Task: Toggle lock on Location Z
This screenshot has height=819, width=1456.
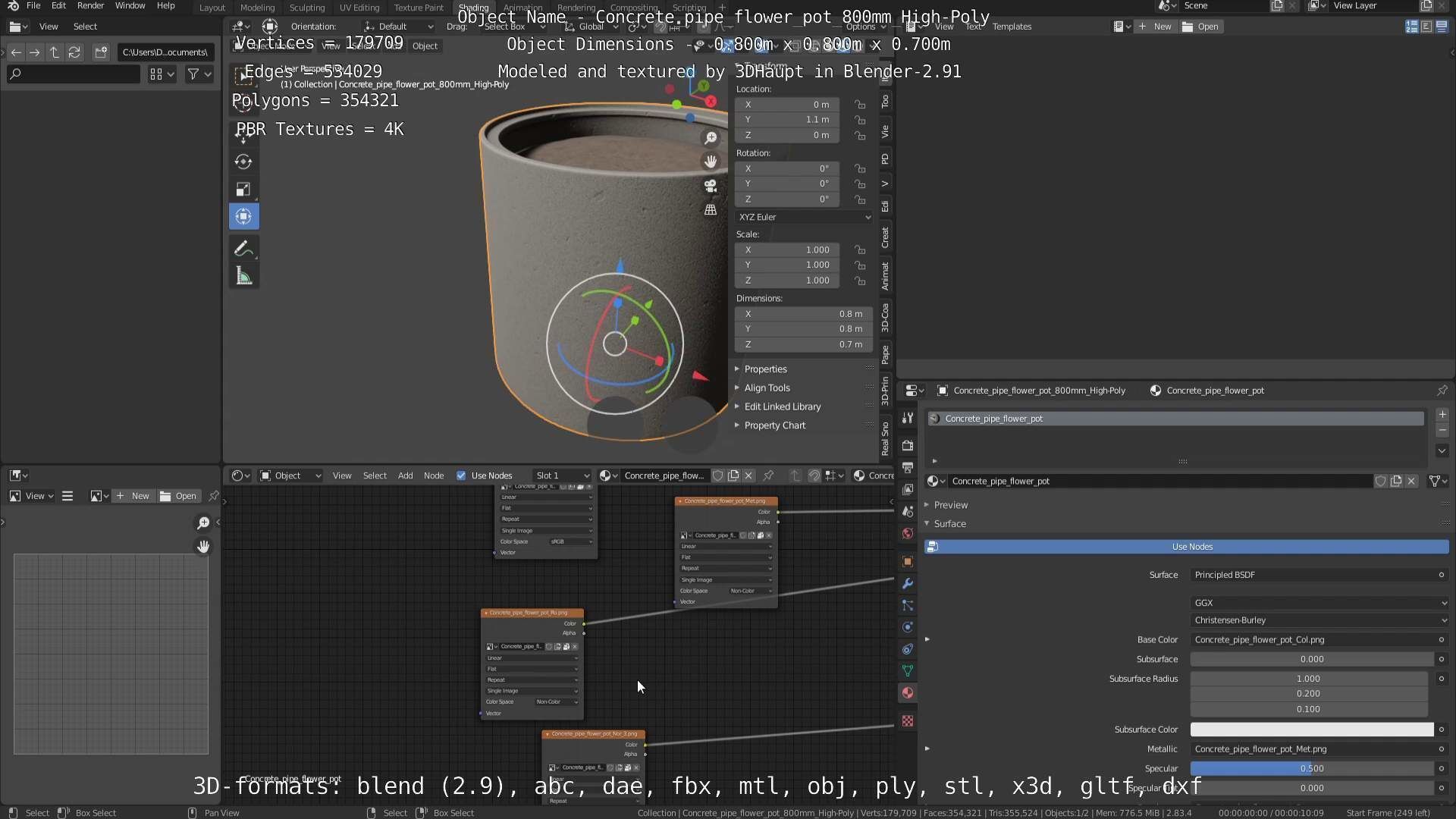Action: 860,135
